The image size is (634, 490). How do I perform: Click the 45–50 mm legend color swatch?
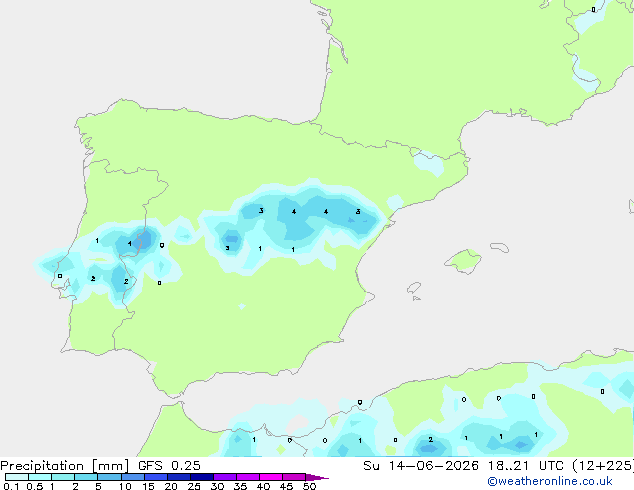tap(294, 477)
